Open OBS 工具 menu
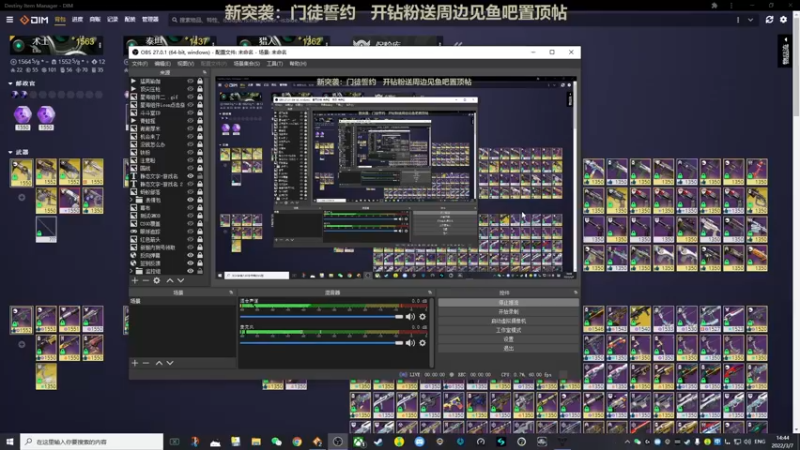This screenshot has width=800, height=450. [x=274, y=64]
